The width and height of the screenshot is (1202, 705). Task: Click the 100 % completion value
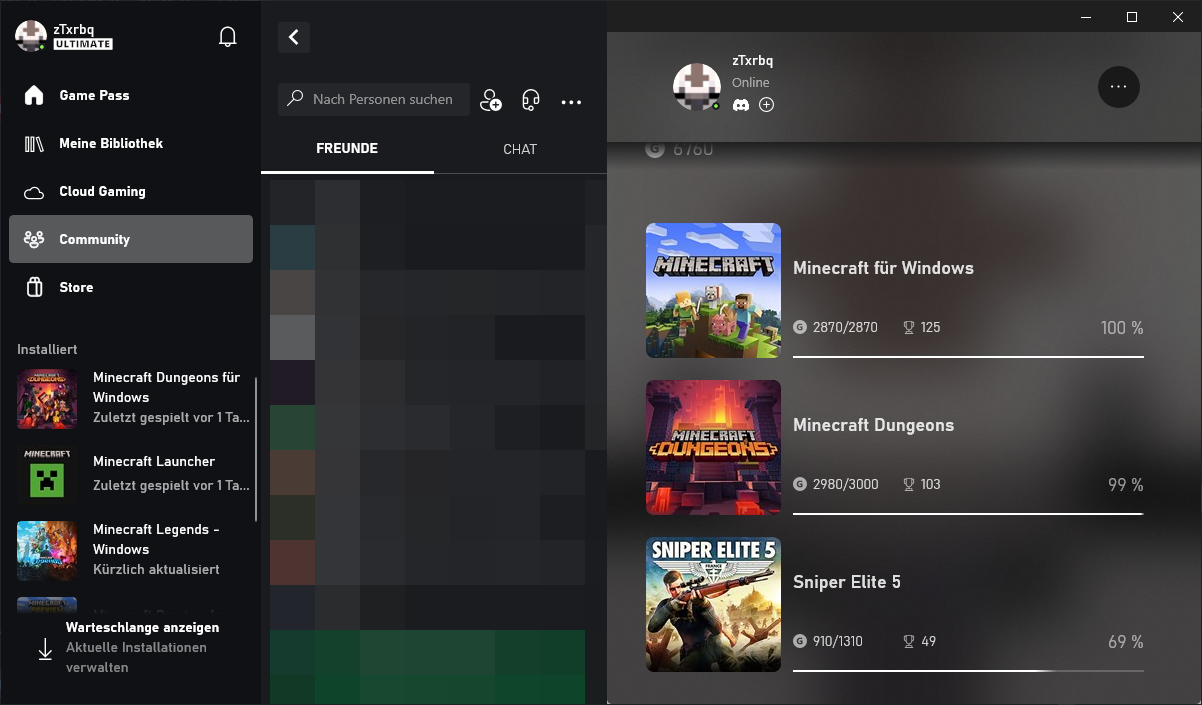[1122, 328]
